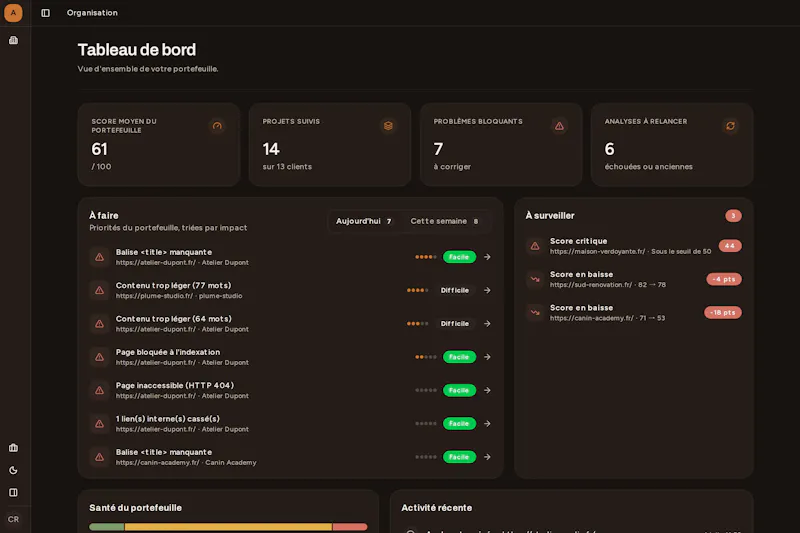Open arrow for Canin Academy Balise title manquante

point(487,457)
